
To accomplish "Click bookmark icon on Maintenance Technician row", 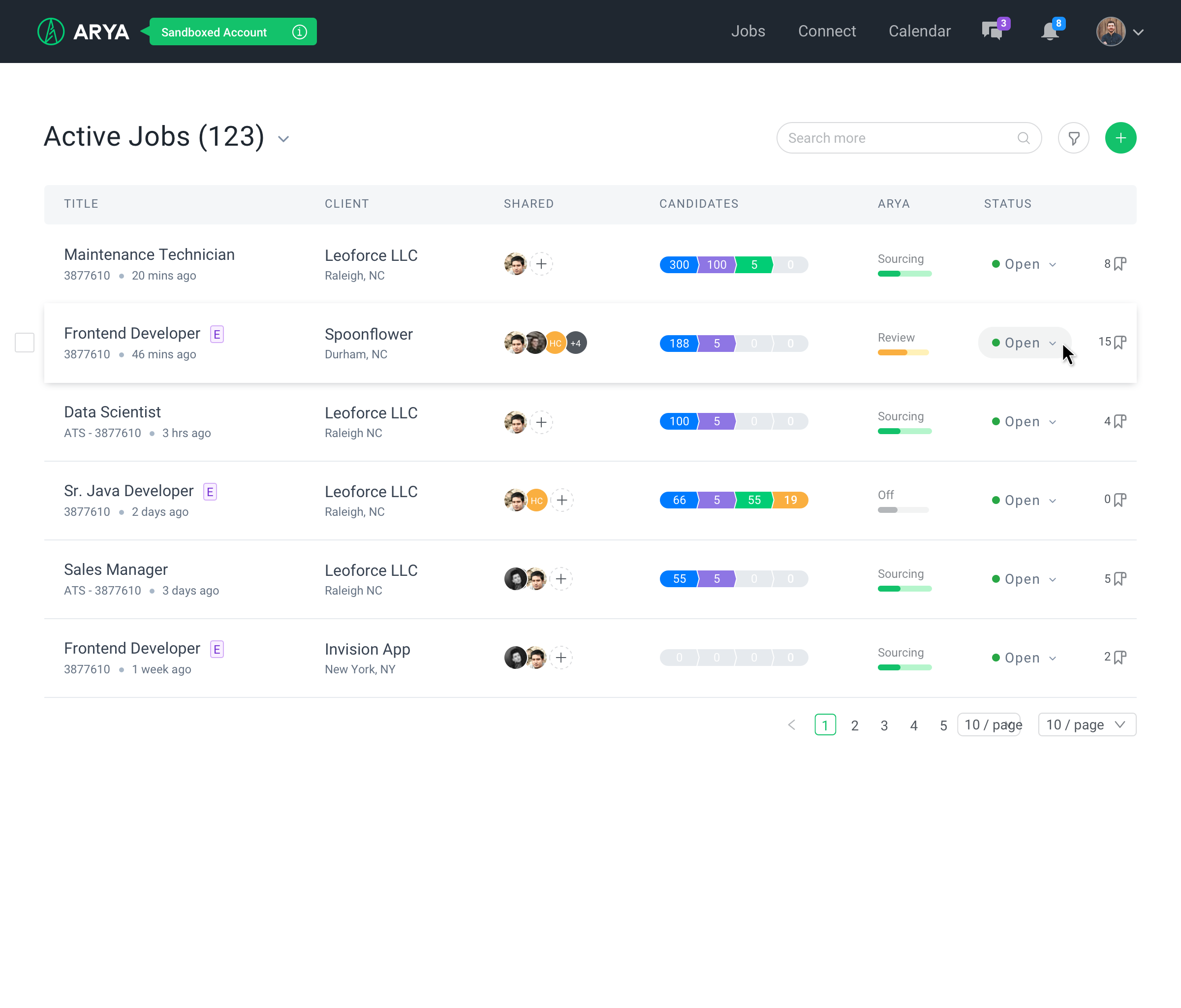I will pyautogui.click(x=1119, y=264).
